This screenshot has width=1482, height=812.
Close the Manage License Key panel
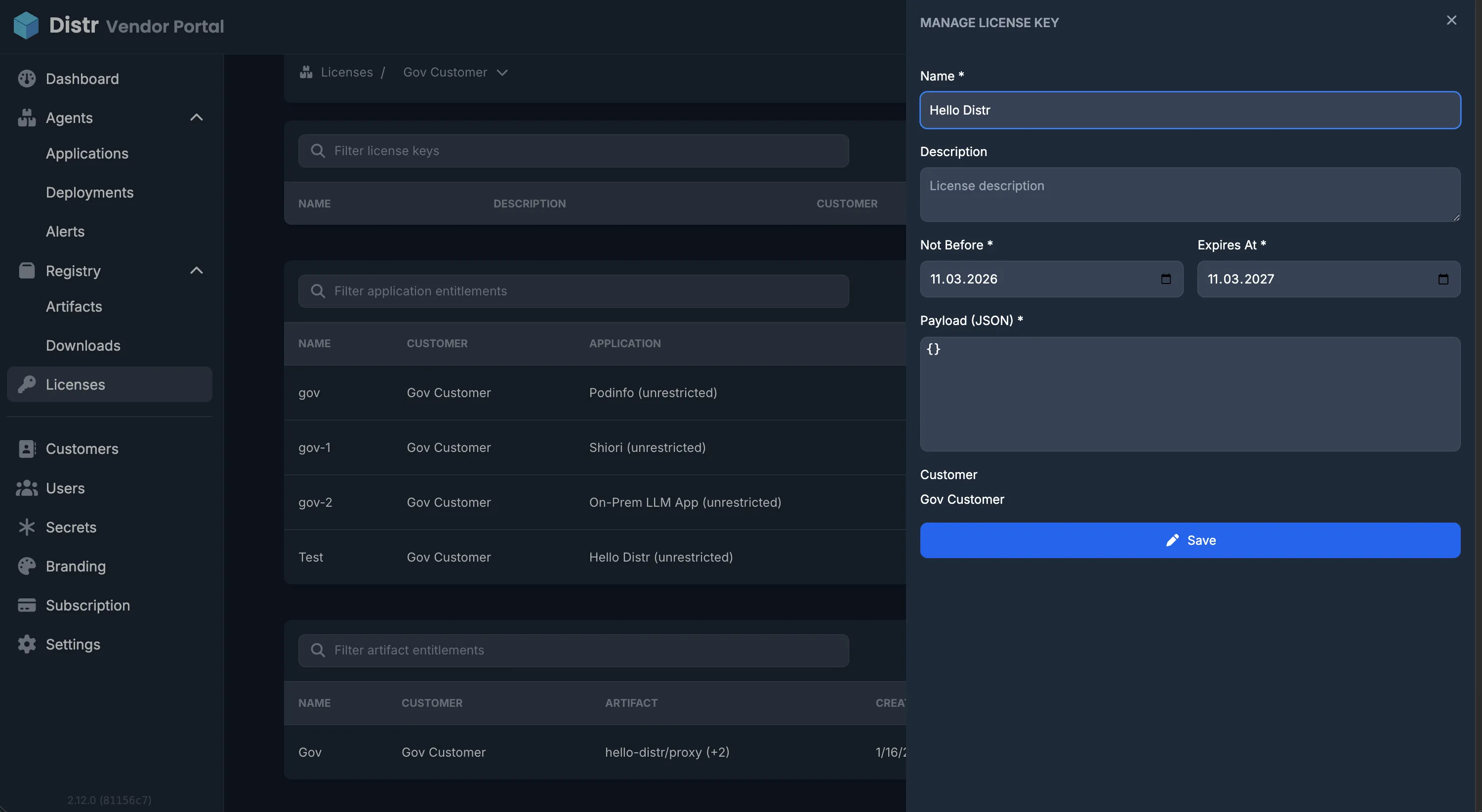[1451, 20]
